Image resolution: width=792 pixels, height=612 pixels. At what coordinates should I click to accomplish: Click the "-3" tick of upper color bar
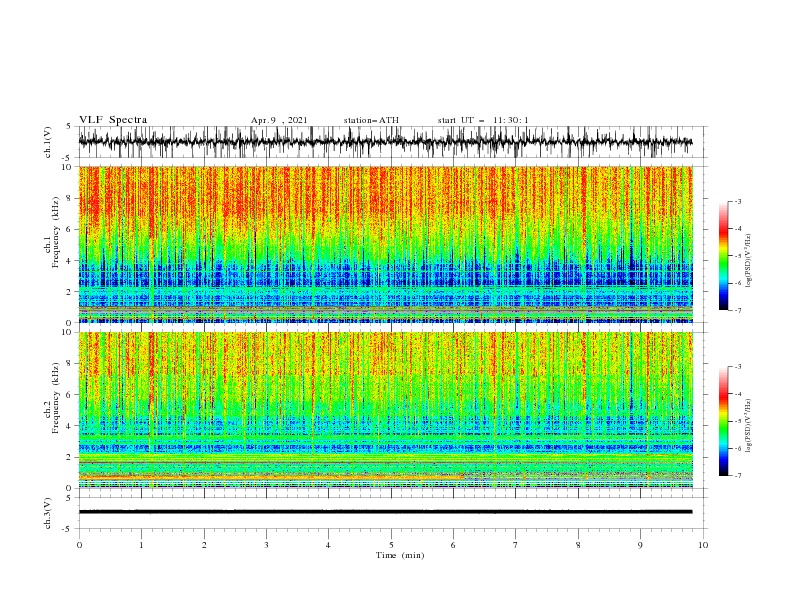(x=737, y=201)
